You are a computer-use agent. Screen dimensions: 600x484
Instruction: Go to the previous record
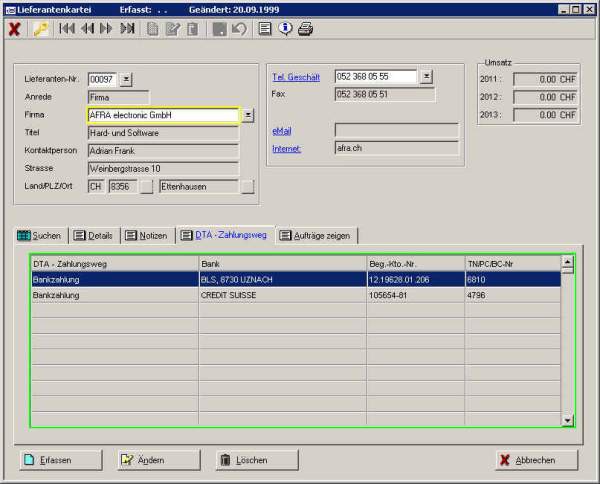point(87,29)
